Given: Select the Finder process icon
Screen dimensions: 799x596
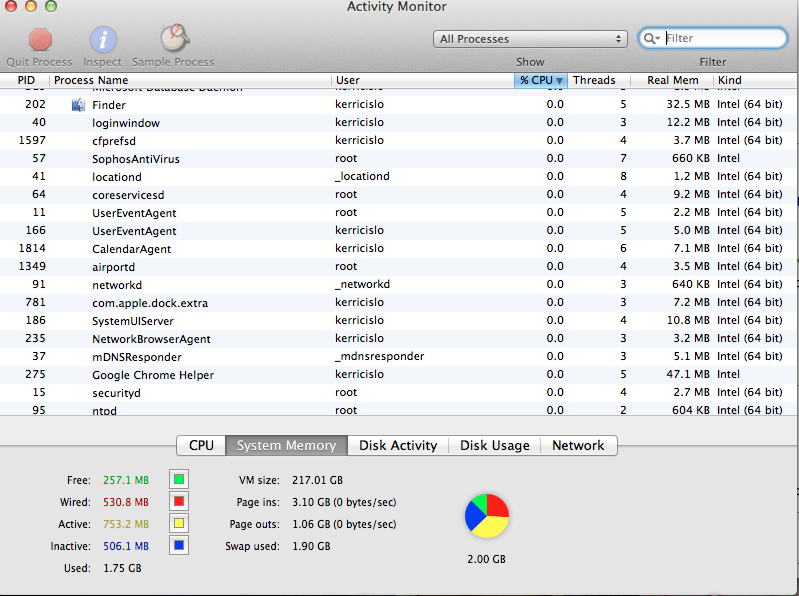Looking at the screenshot, I should [x=78, y=105].
